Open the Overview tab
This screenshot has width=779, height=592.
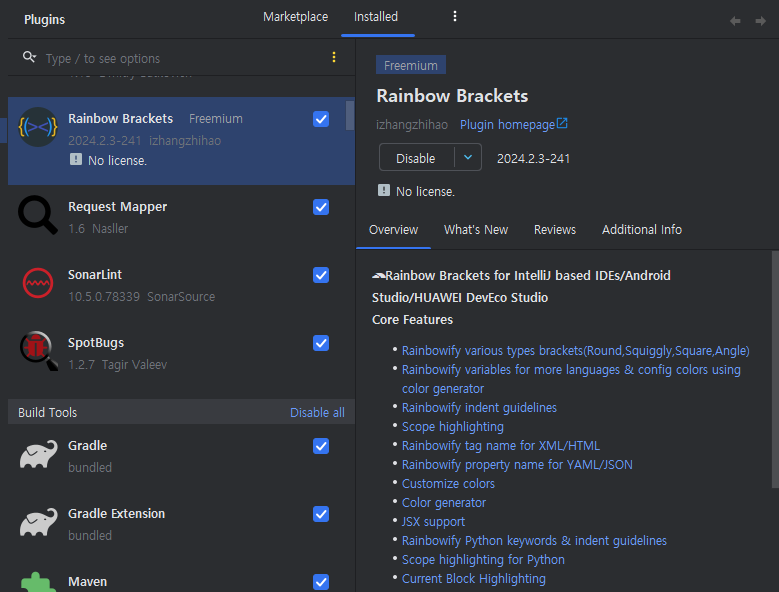pyautogui.click(x=393, y=229)
